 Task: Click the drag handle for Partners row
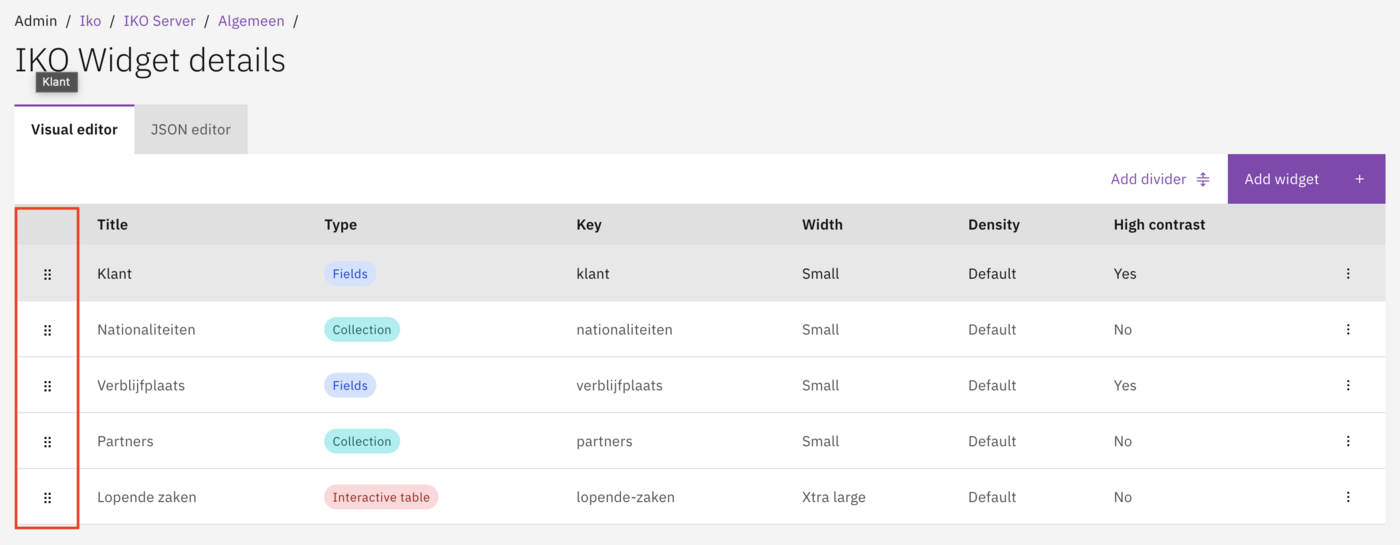coord(47,442)
